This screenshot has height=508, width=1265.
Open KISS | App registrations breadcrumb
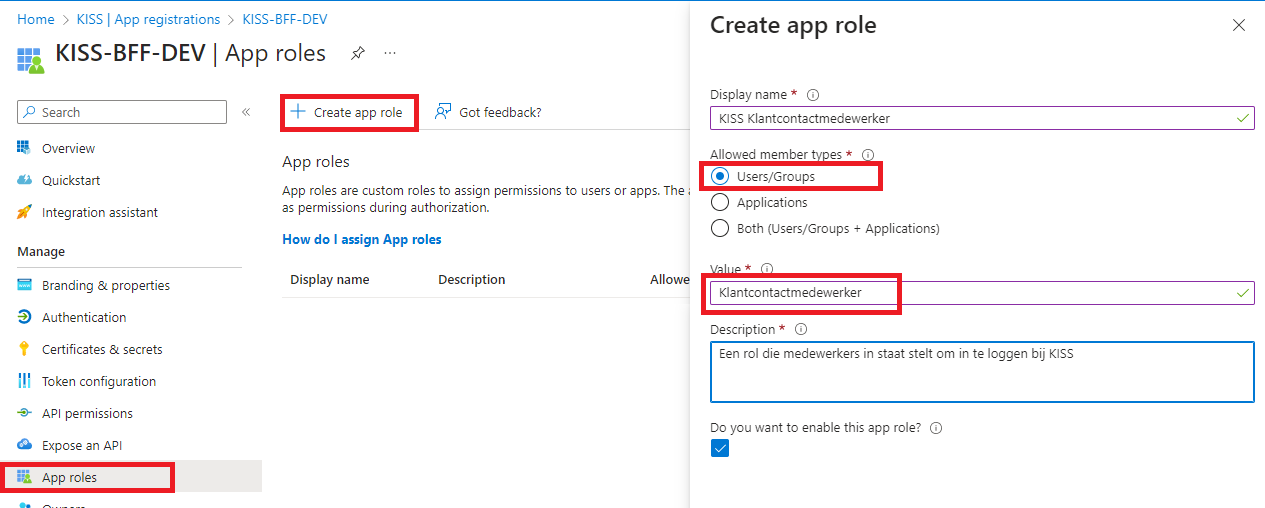pos(148,19)
